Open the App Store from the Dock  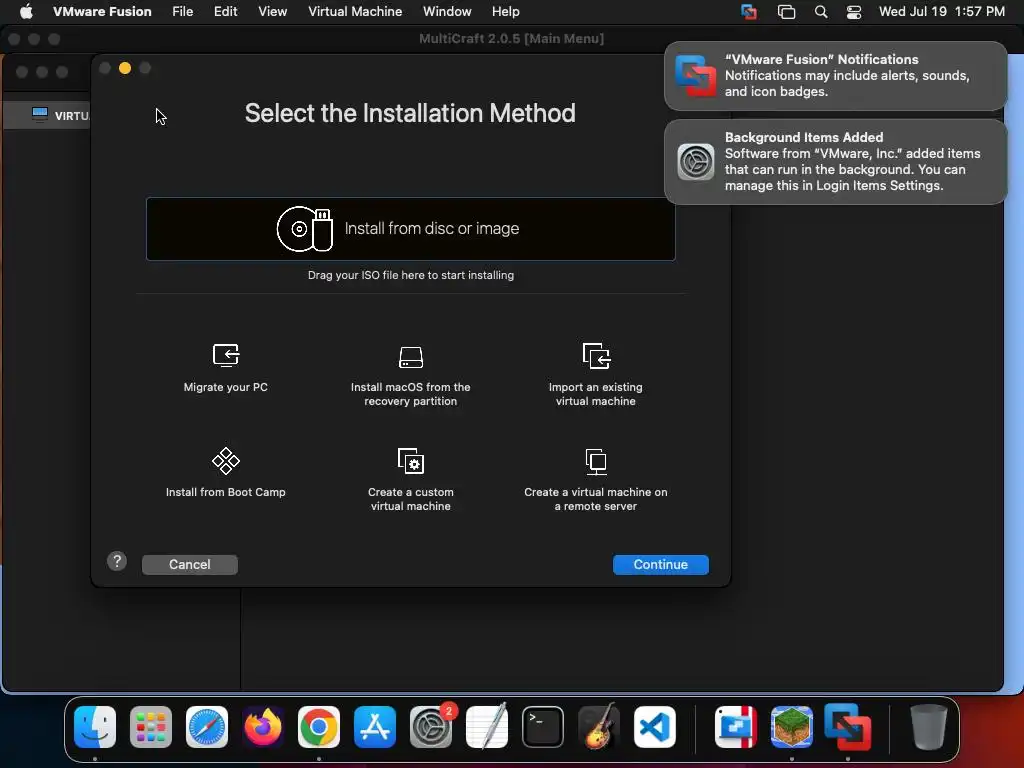pos(375,726)
